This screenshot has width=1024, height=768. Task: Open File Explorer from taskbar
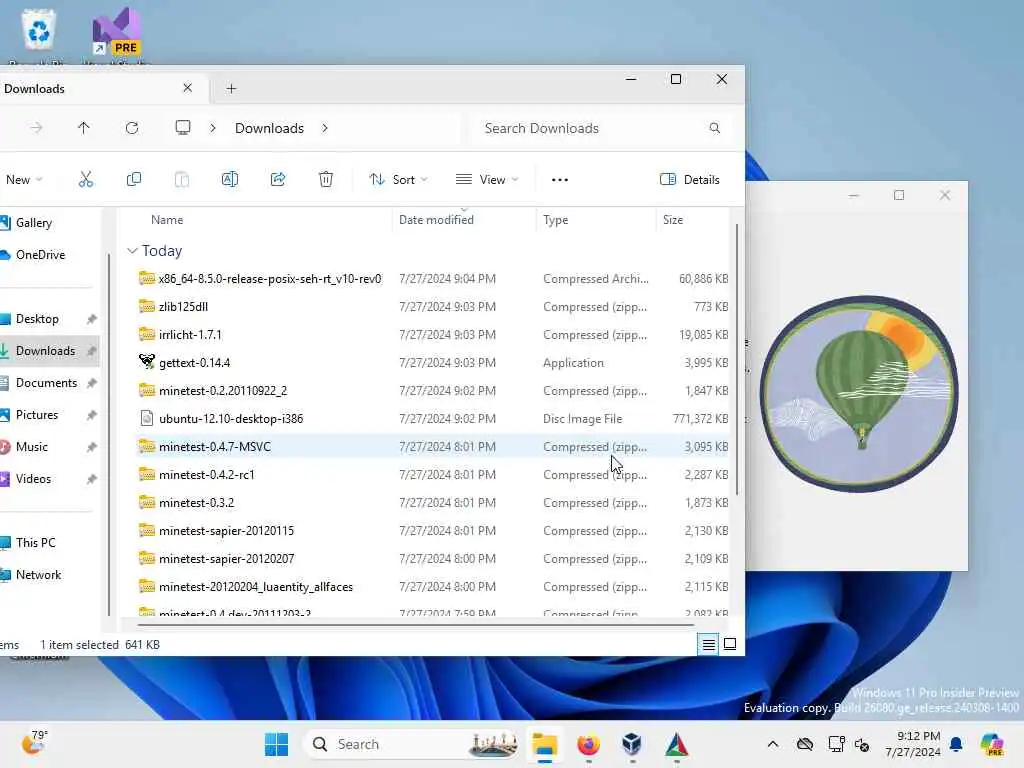[x=544, y=744]
